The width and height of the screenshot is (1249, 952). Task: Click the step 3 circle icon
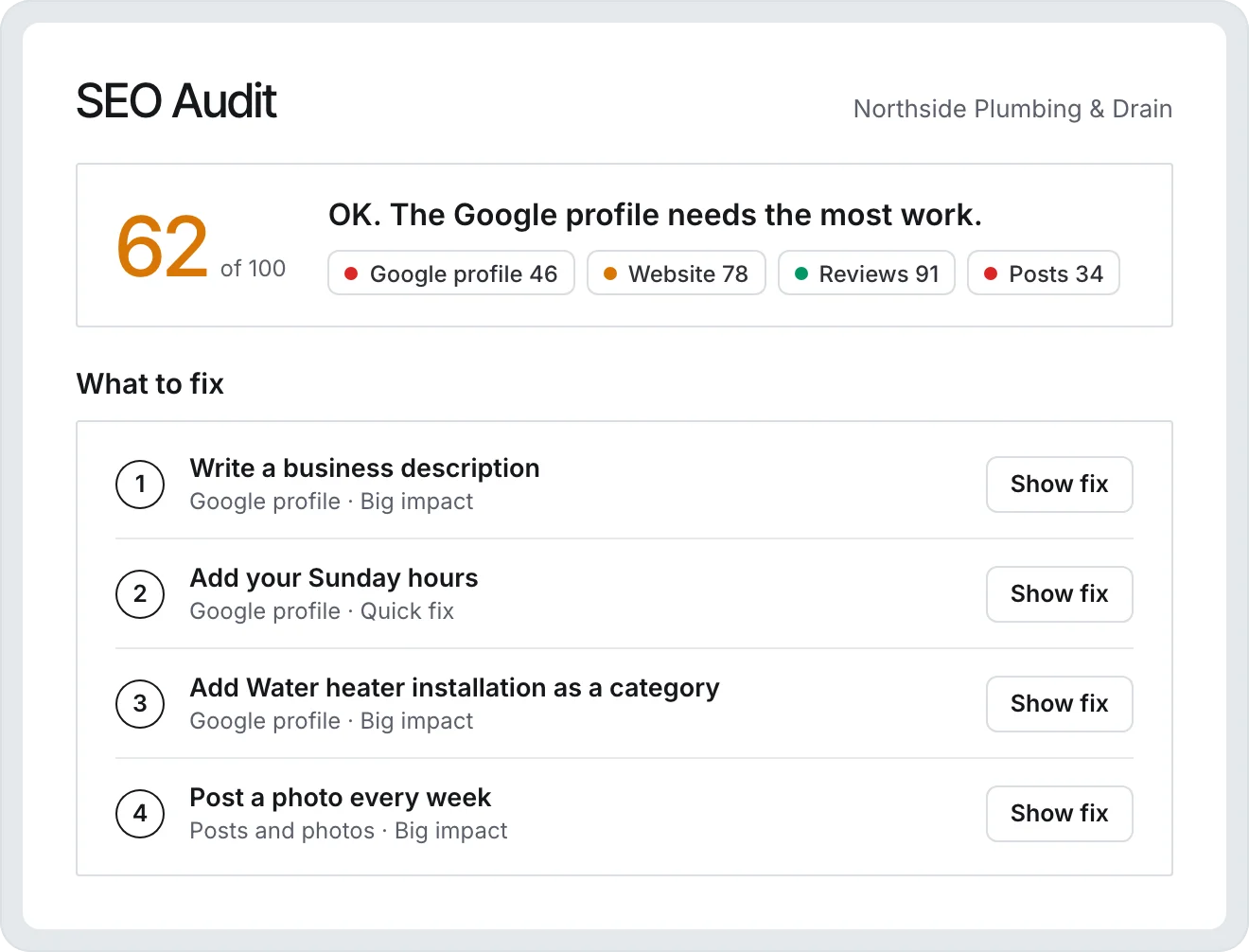(140, 704)
